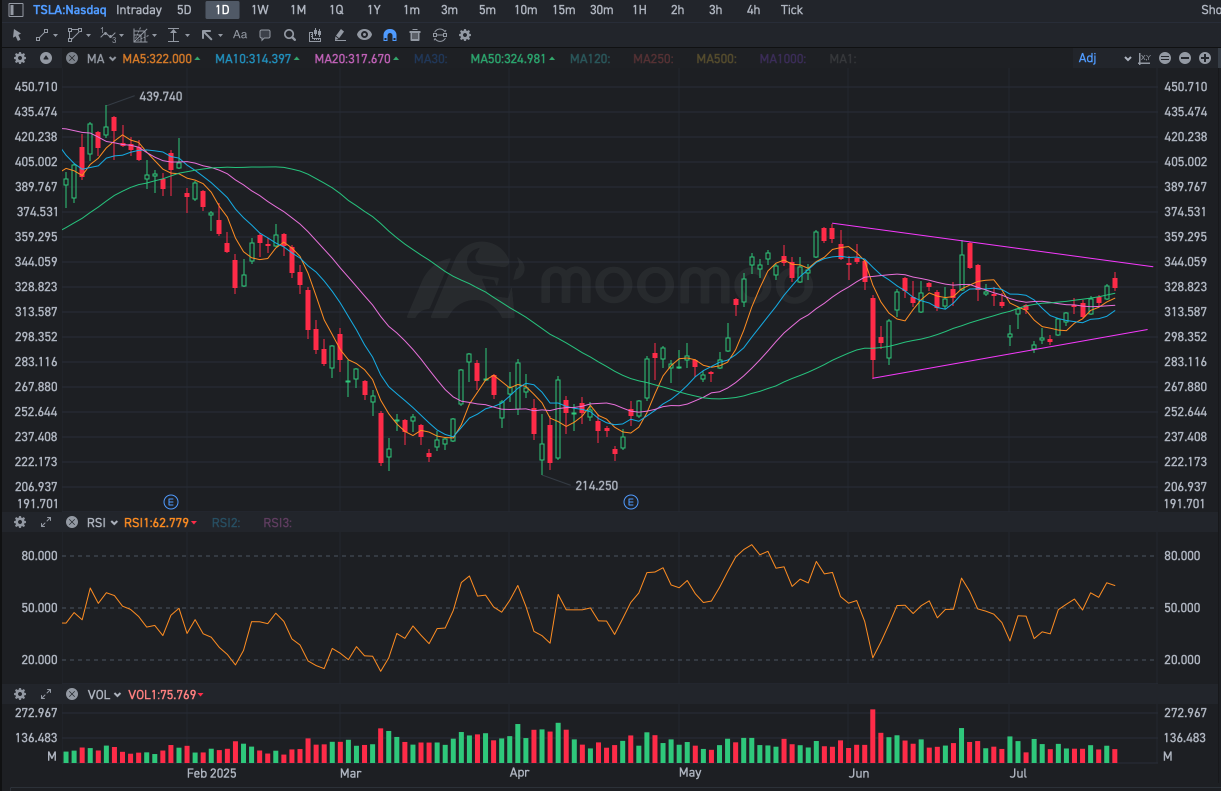The width and height of the screenshot is (1221, 791).
Task: Maximize the VOL pane
Action: [x=46, y=694]
